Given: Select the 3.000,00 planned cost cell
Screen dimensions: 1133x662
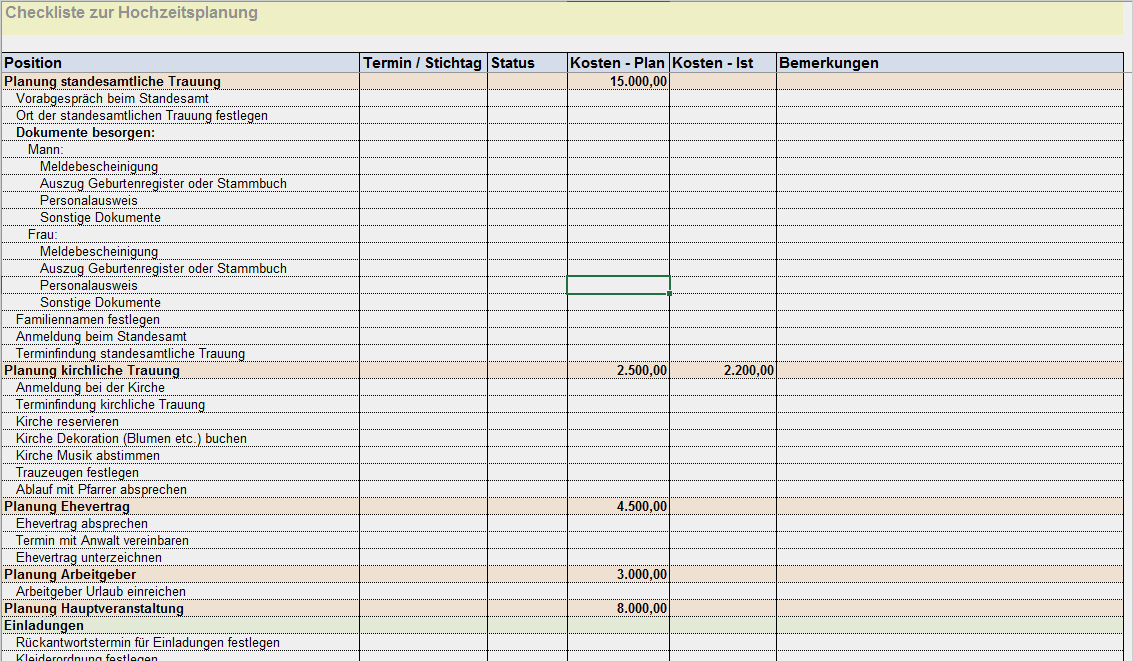Looking at the screenshot, I should (619, 575).
